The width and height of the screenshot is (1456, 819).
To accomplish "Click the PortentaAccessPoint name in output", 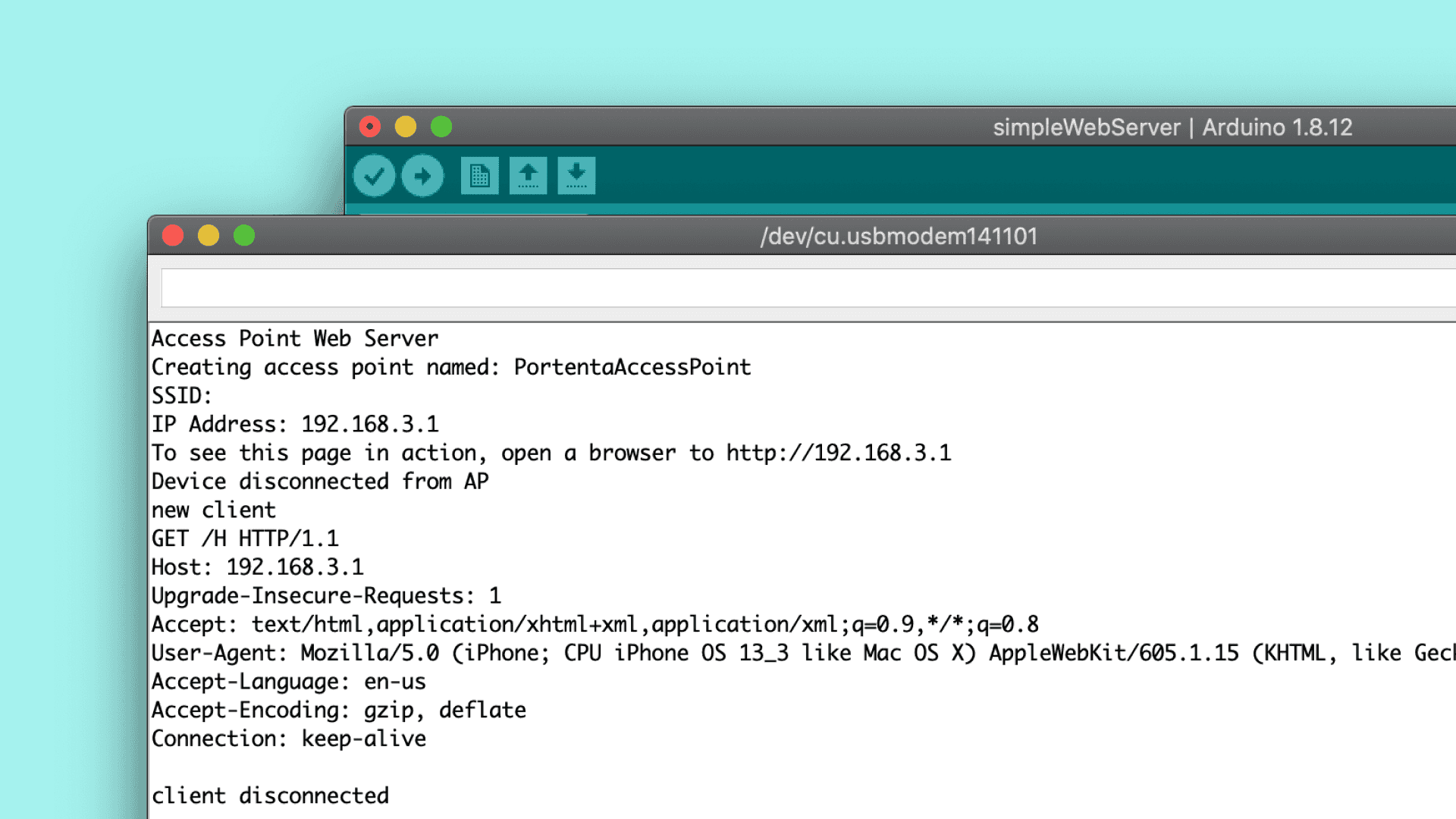I will point(632,367).
